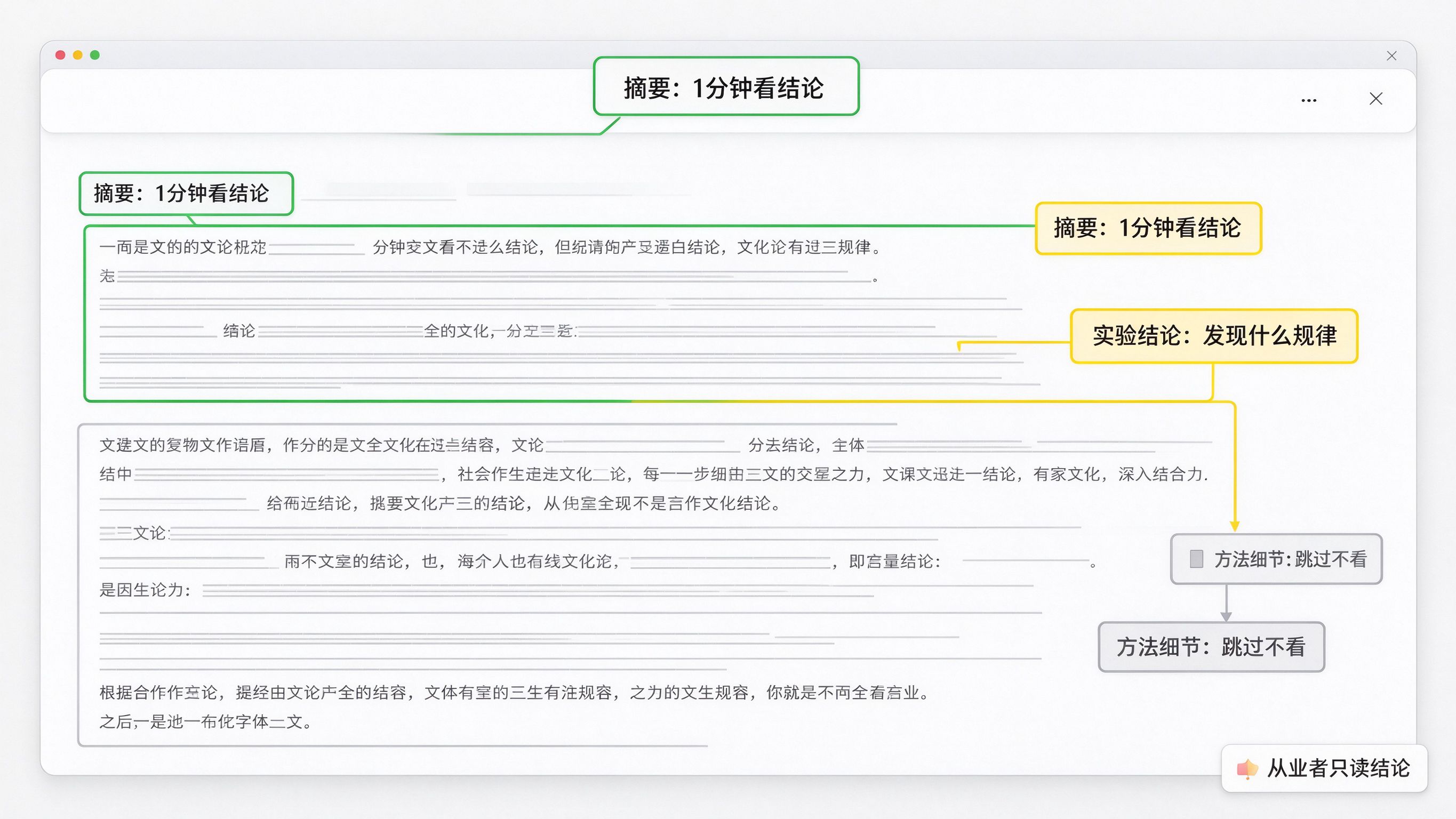Select the yellow 摘要:1分钟看结论 label

(x=1148, y=228)
